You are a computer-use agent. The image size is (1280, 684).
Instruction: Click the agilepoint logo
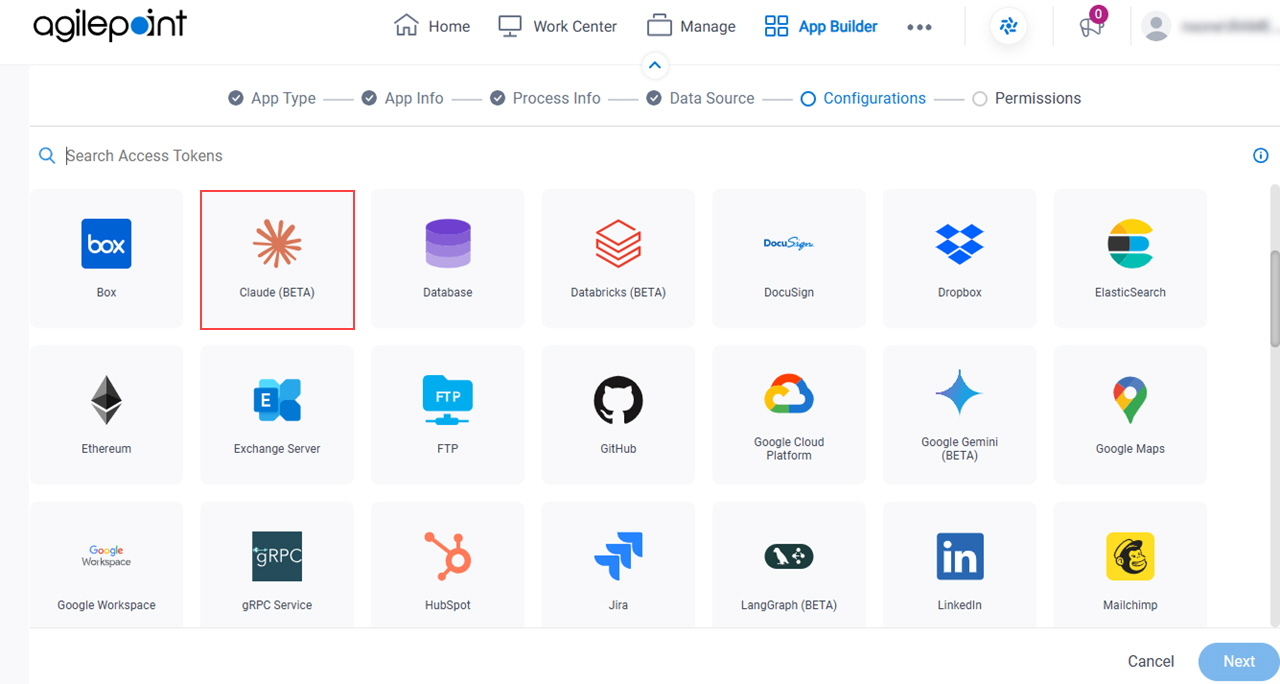click(x=110, y=27)
